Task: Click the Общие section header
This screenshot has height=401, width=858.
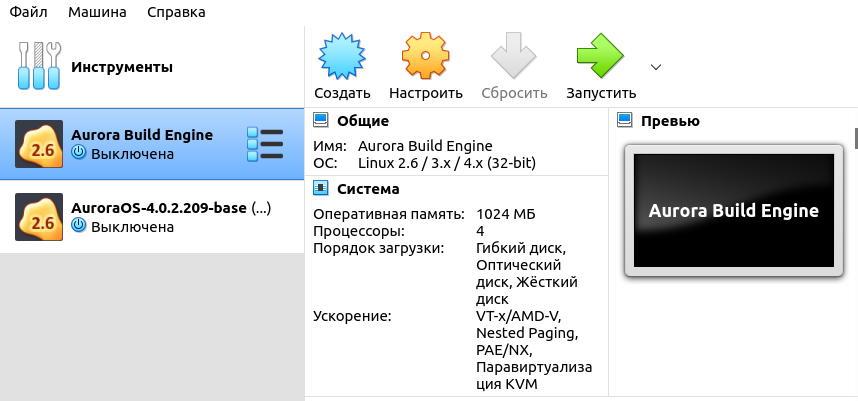Action: pos(362,121)
